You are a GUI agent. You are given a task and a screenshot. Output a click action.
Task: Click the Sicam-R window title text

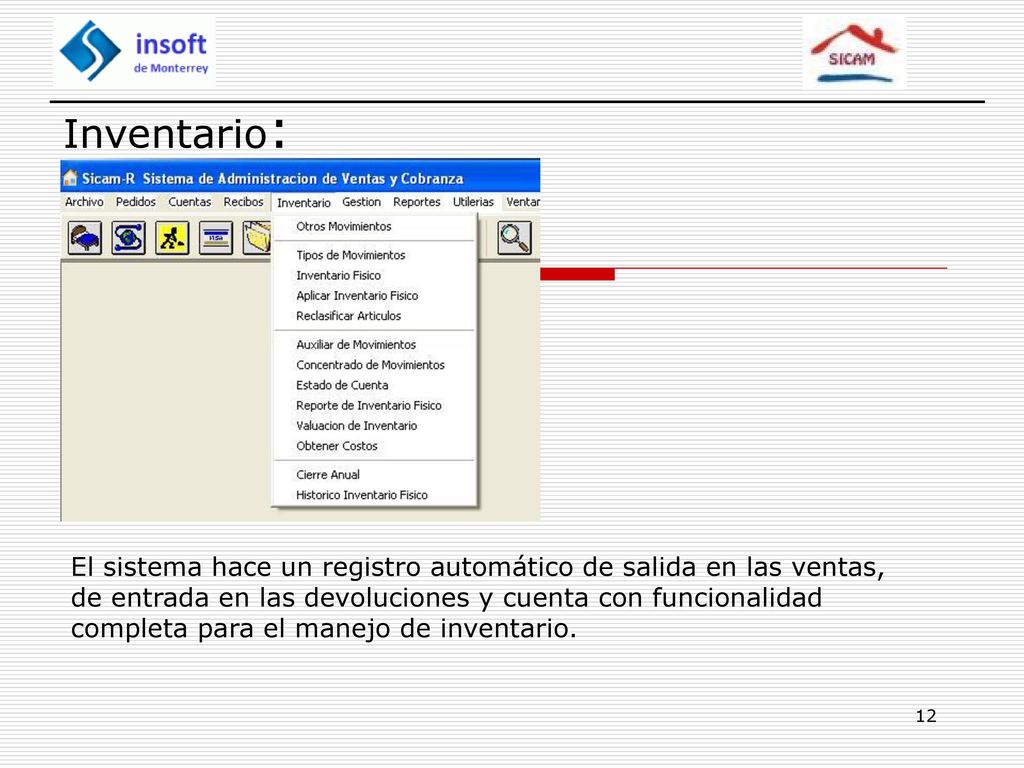[x=272, y=178]
